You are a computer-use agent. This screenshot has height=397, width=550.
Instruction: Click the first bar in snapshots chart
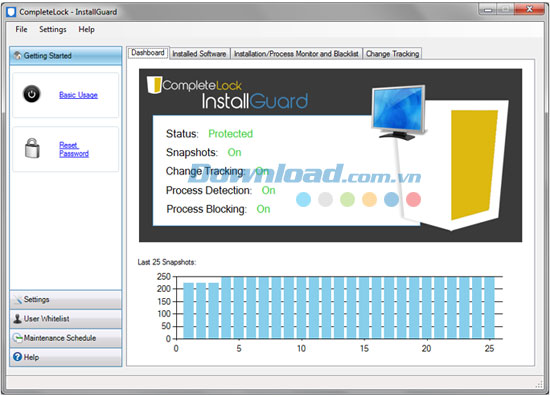[x=189, y=311]
